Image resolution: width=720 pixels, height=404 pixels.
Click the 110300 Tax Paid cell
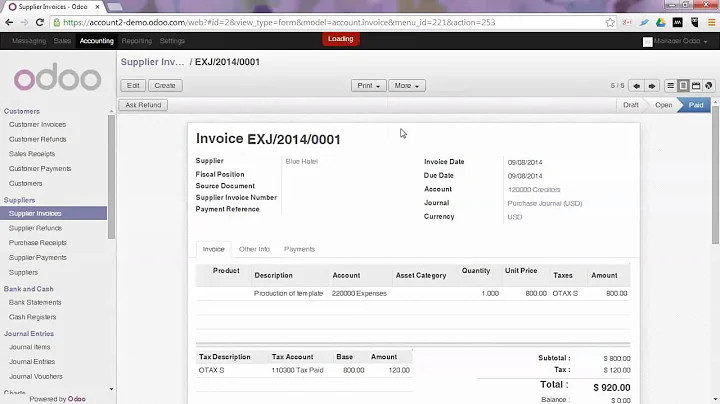click(298, 370)
